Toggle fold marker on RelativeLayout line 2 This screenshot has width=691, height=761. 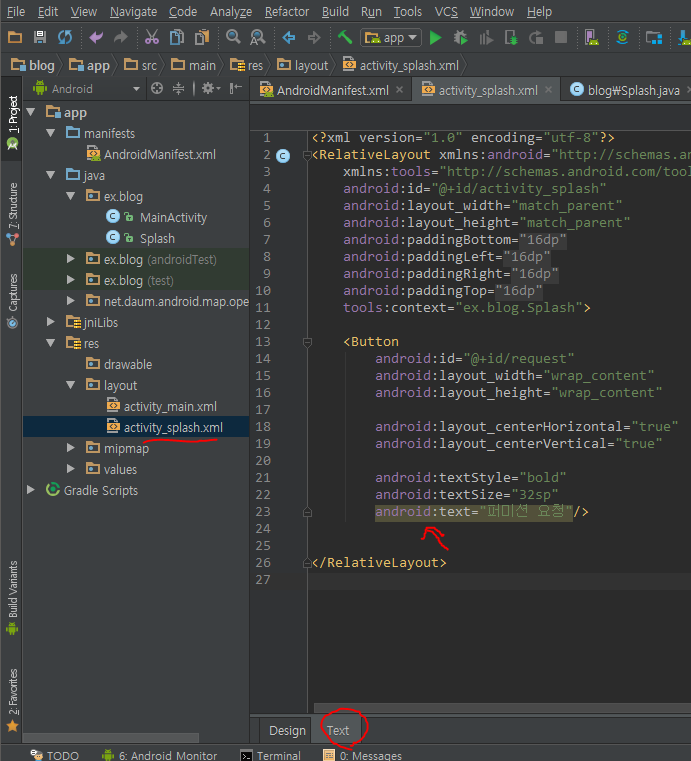point(307,156)
